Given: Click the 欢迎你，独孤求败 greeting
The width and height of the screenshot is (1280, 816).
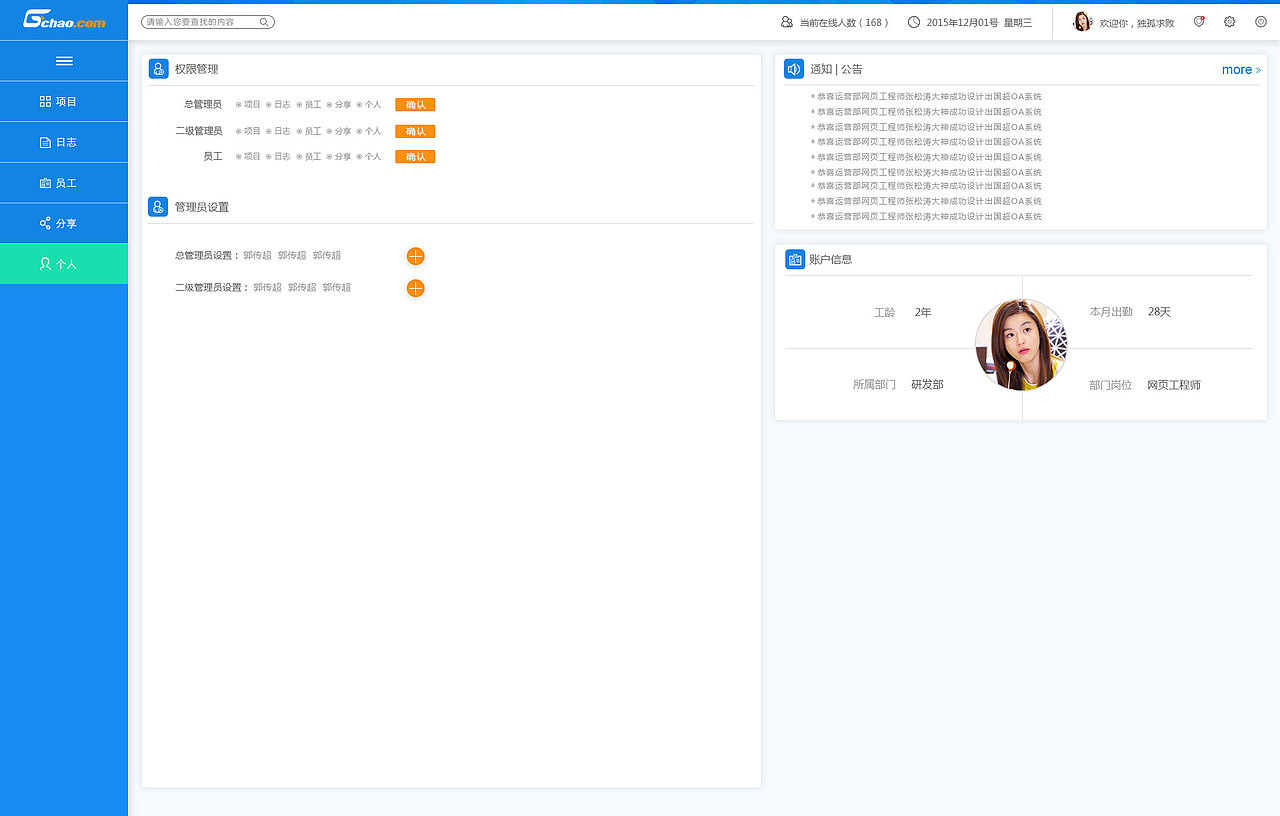Looking at the screenshot, I should pos(1137,22).
